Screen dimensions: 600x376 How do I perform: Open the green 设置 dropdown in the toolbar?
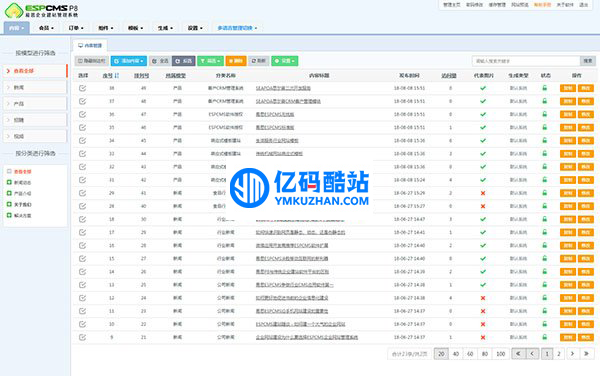tap(285, 61)
